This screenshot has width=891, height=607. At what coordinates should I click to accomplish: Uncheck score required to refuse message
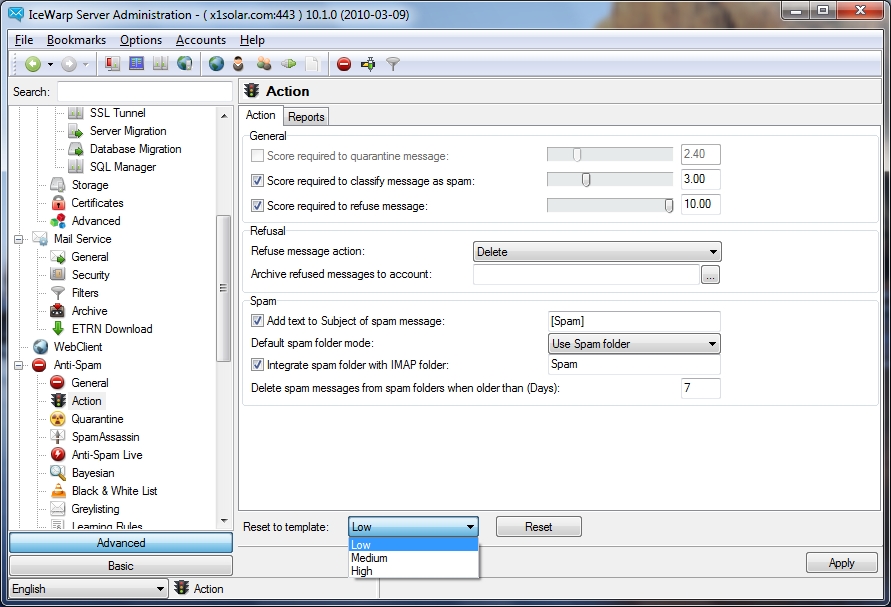pyautogui.click(x=258, y=206)
